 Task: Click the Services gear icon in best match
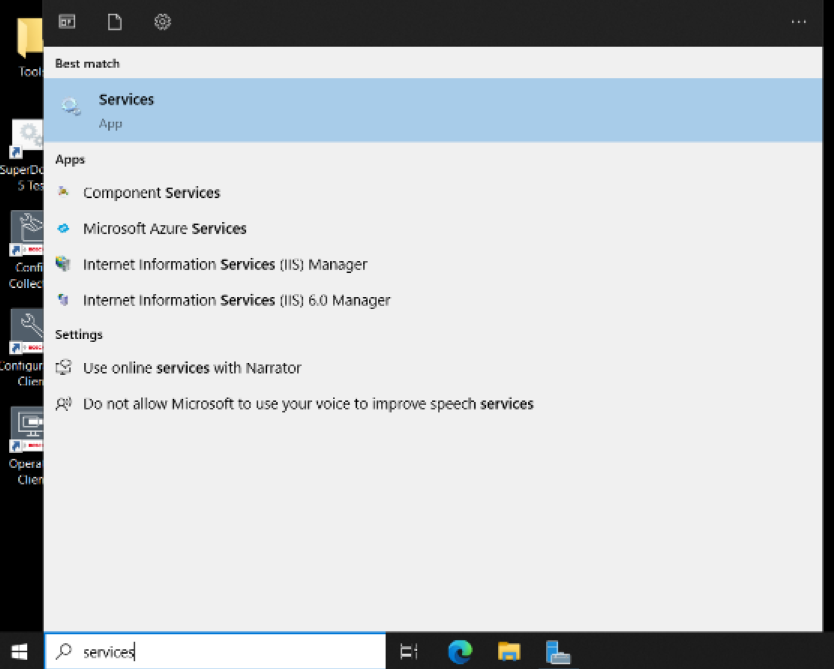click(70, 107)
